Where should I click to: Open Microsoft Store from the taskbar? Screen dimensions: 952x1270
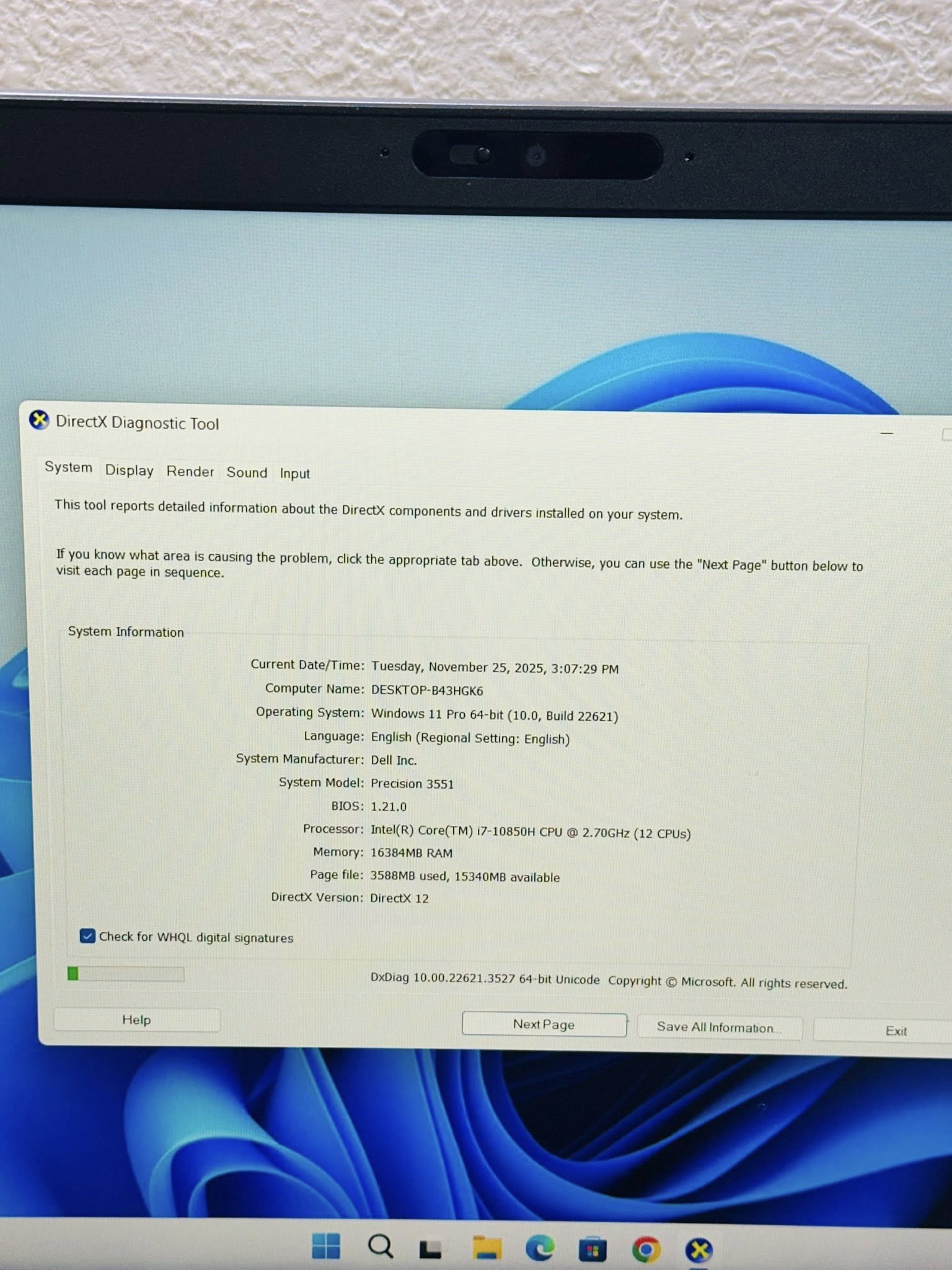click(593, 1250)
